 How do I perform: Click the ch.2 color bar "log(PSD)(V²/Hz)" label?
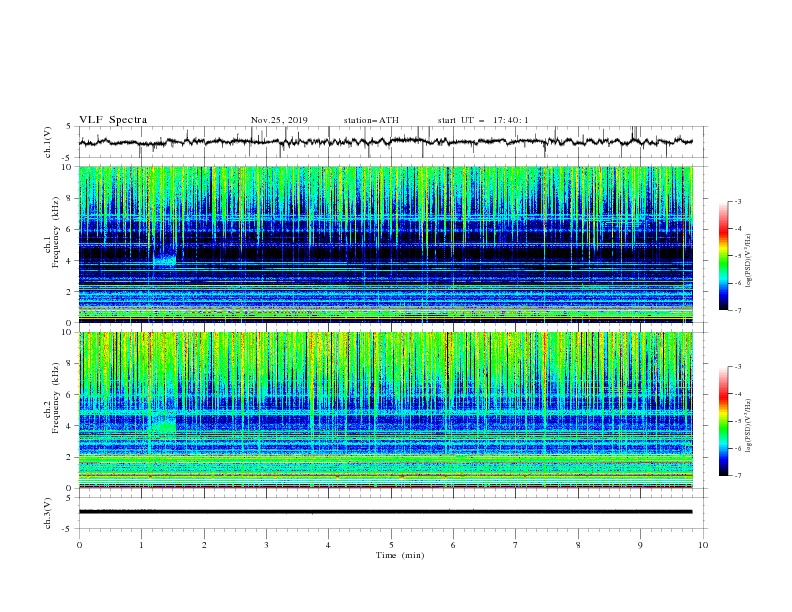pos(748,425)
